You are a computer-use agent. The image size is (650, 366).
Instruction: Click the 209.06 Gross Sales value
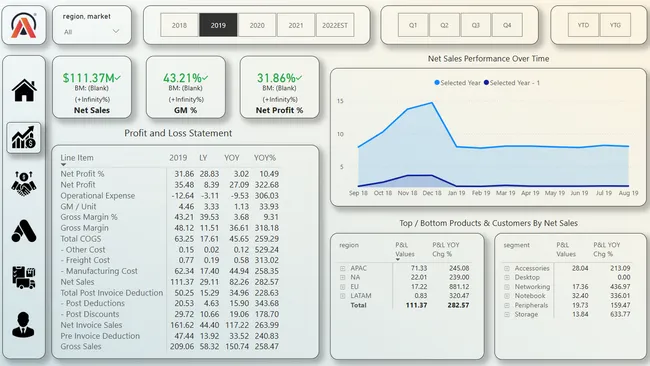click(182, 347)
